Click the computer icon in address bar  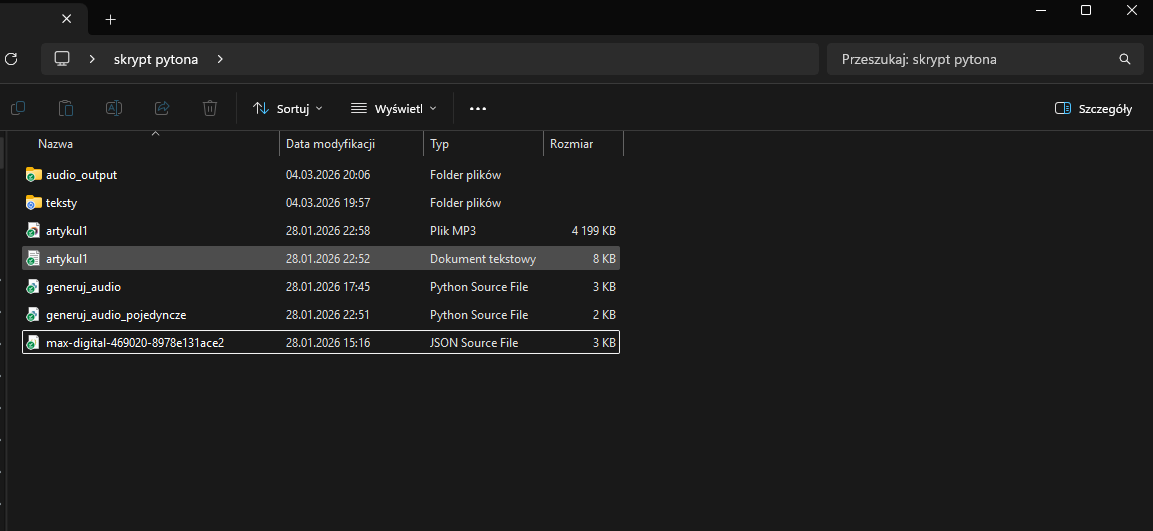coord(62,59)
